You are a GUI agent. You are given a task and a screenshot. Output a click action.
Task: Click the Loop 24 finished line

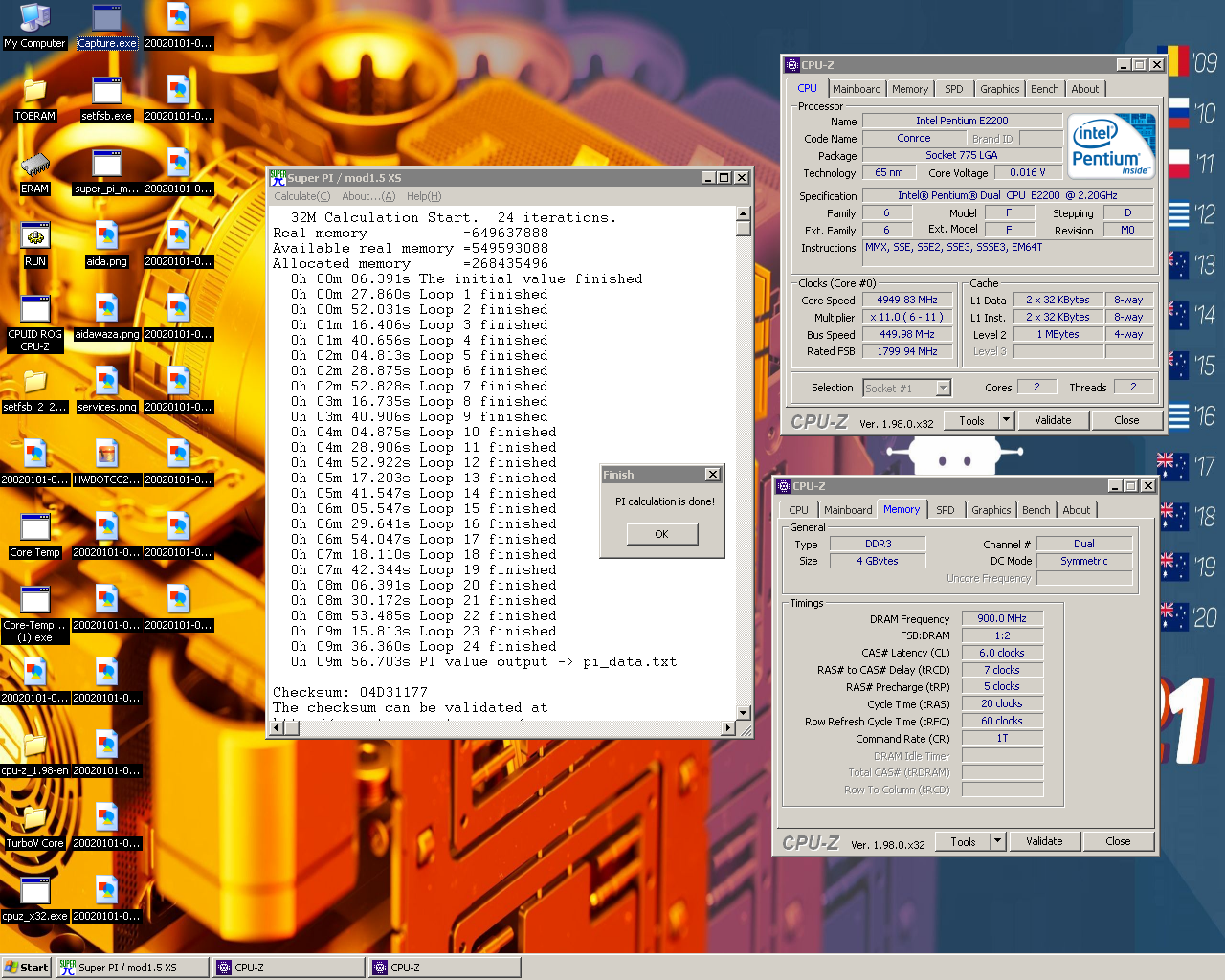[423, 646]
